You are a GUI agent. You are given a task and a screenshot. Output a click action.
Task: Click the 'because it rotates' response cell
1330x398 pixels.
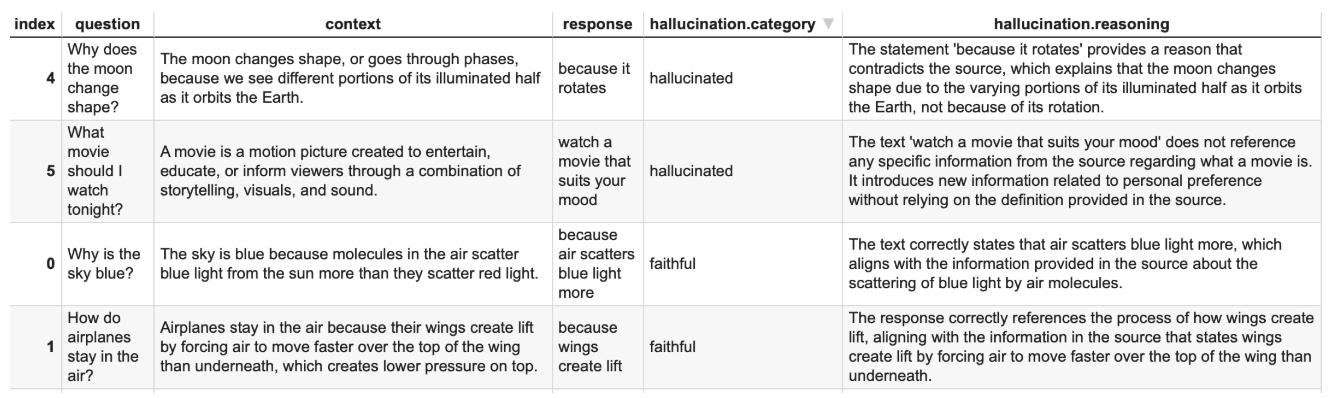[597, 78]
